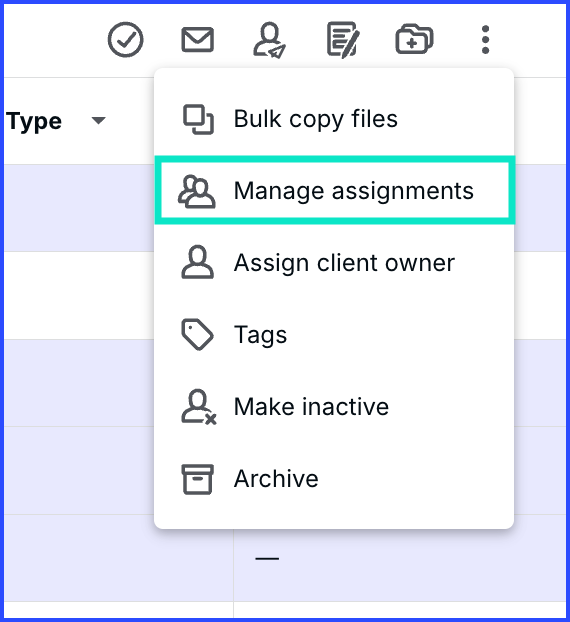The image size is (570, 622).
Task: Click the Type column header
Action: coord(34,121)
